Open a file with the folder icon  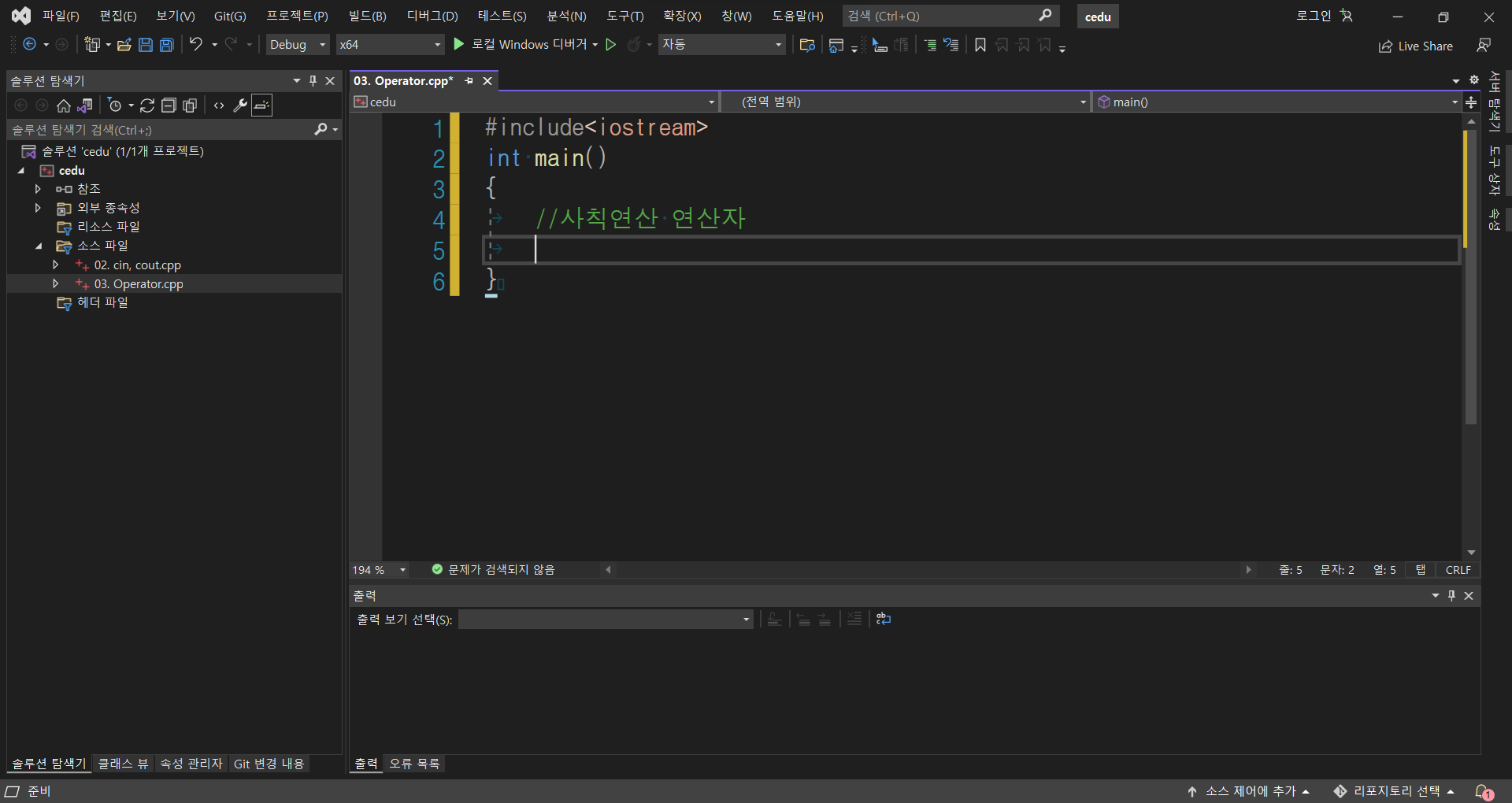click(x=124, y=45)
